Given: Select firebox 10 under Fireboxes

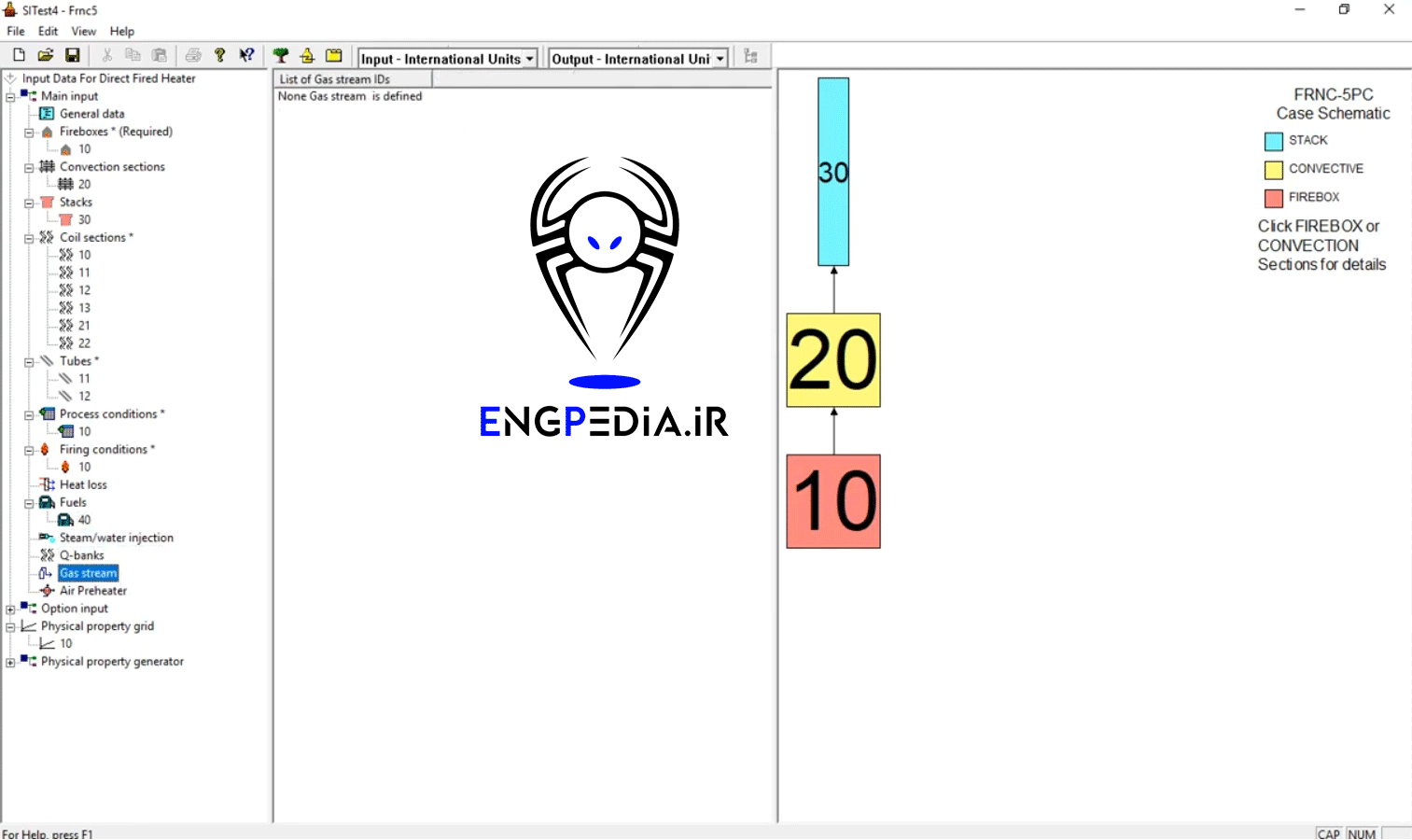Looking at the screenshot, I should tap(84, 149).
